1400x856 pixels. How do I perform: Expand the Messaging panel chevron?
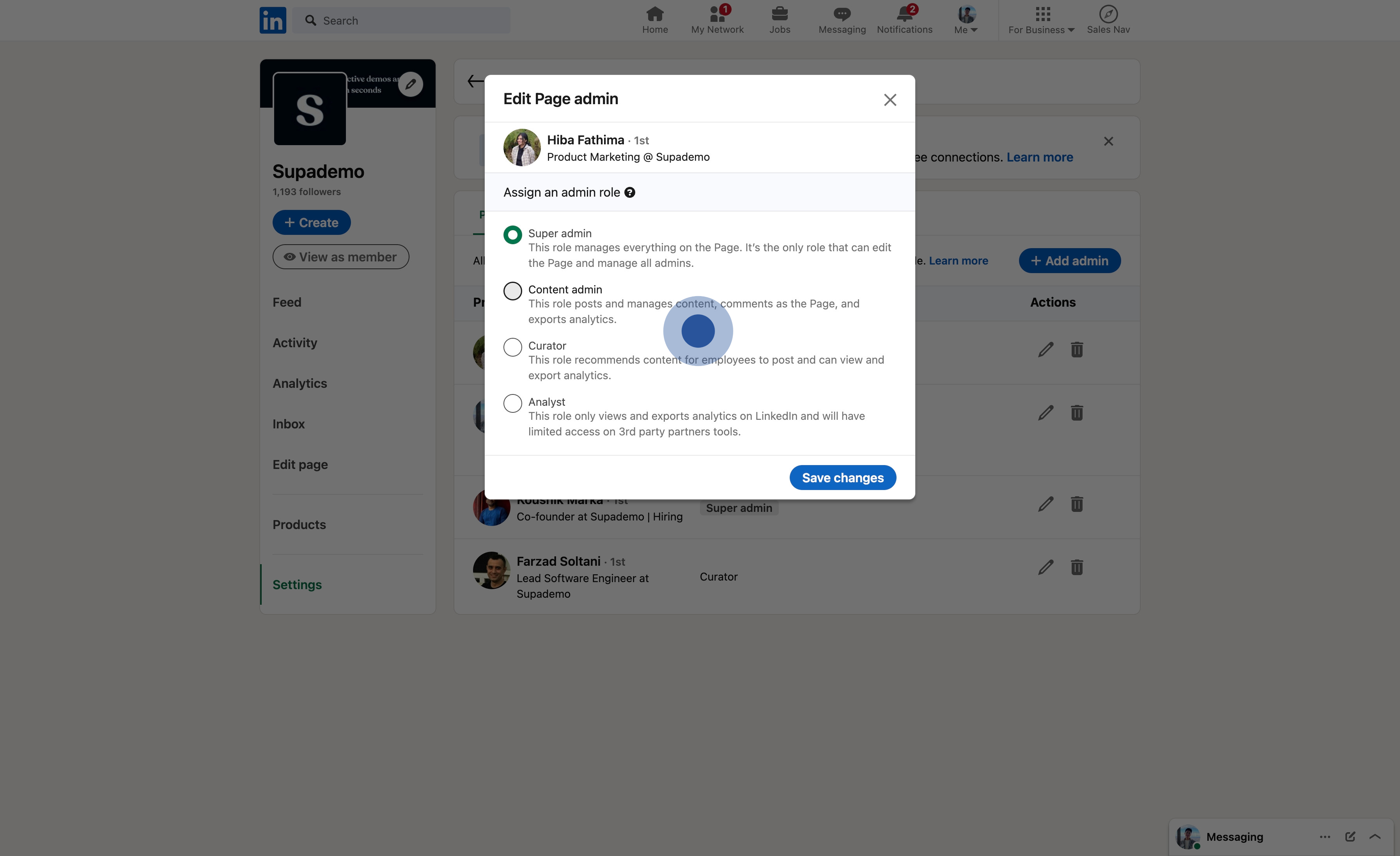[x=1375, y=836]
